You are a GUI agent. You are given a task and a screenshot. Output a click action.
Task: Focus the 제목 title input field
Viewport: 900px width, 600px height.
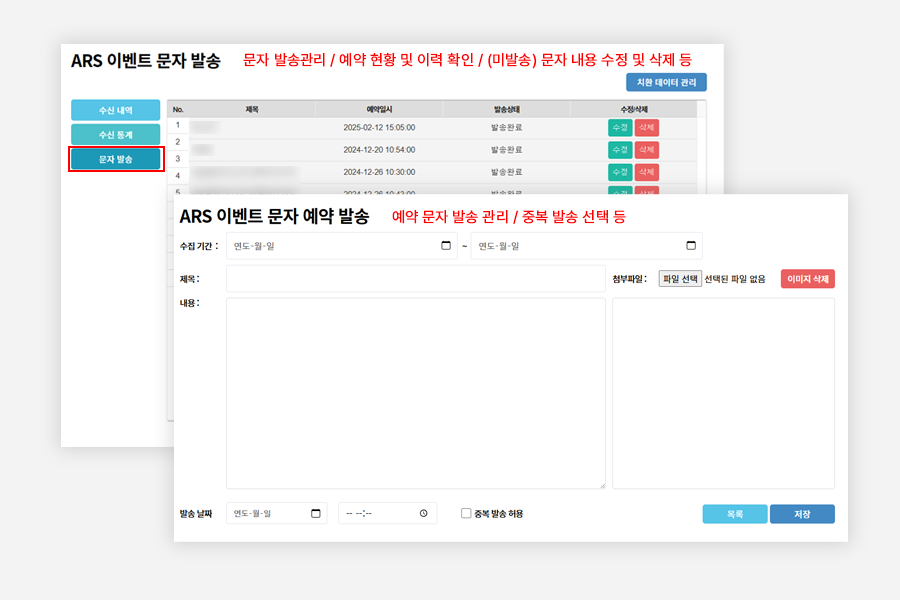(x=415, y=279)
